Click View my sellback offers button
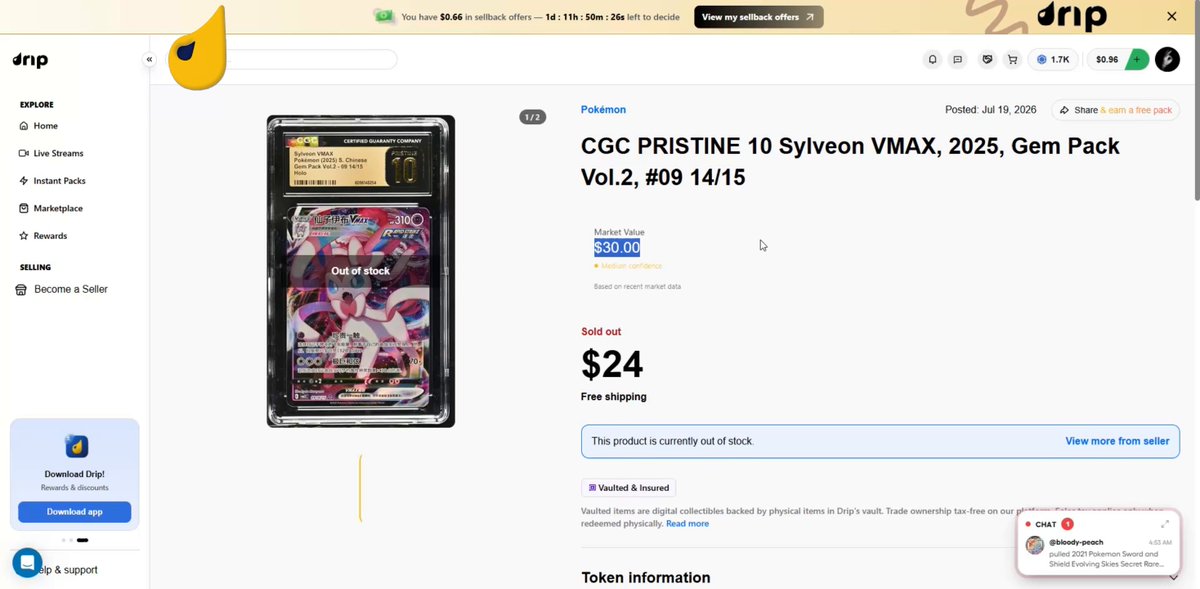 tap(759, 17)
